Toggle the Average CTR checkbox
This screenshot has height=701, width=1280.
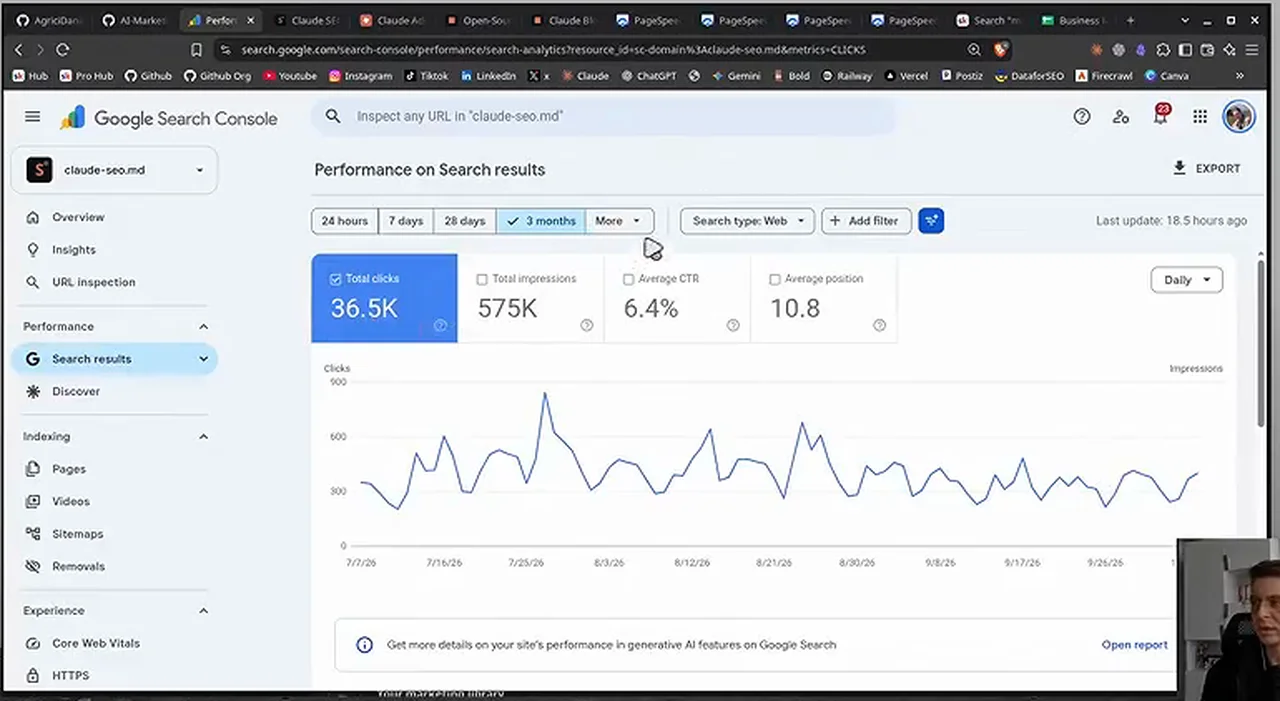coord(629,279)
